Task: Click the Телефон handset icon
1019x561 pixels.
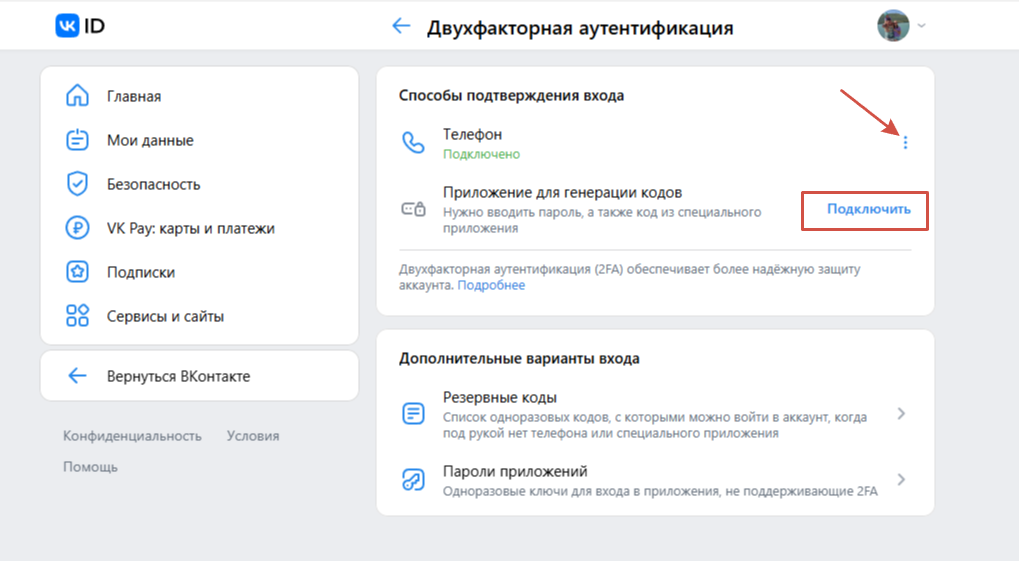Action: point(413,142)
